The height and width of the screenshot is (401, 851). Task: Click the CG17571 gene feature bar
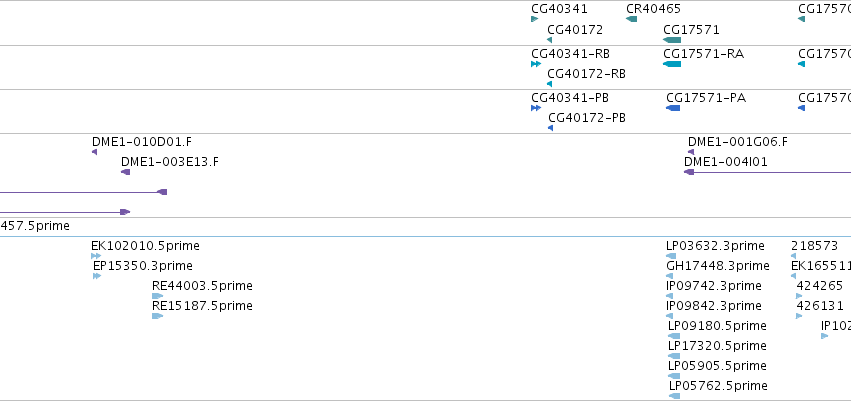pos(672,40)
